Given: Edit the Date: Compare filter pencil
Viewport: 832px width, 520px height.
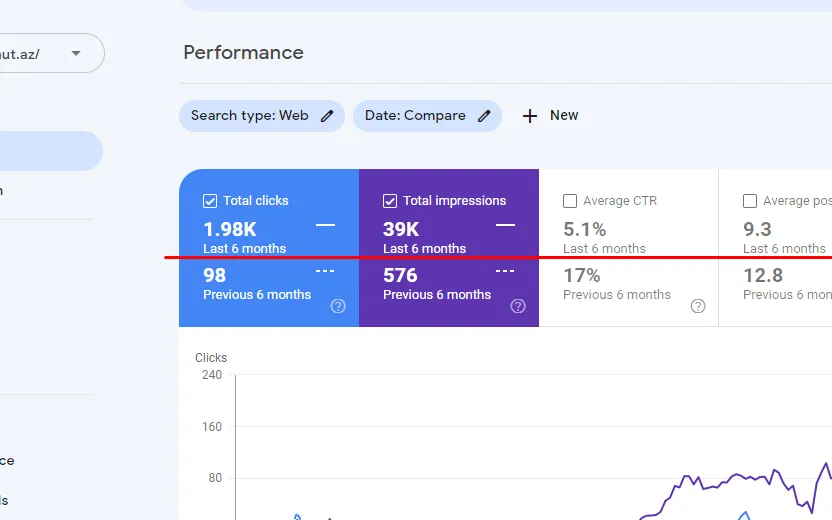Looking at the screenshot, I should click(484, 116).
